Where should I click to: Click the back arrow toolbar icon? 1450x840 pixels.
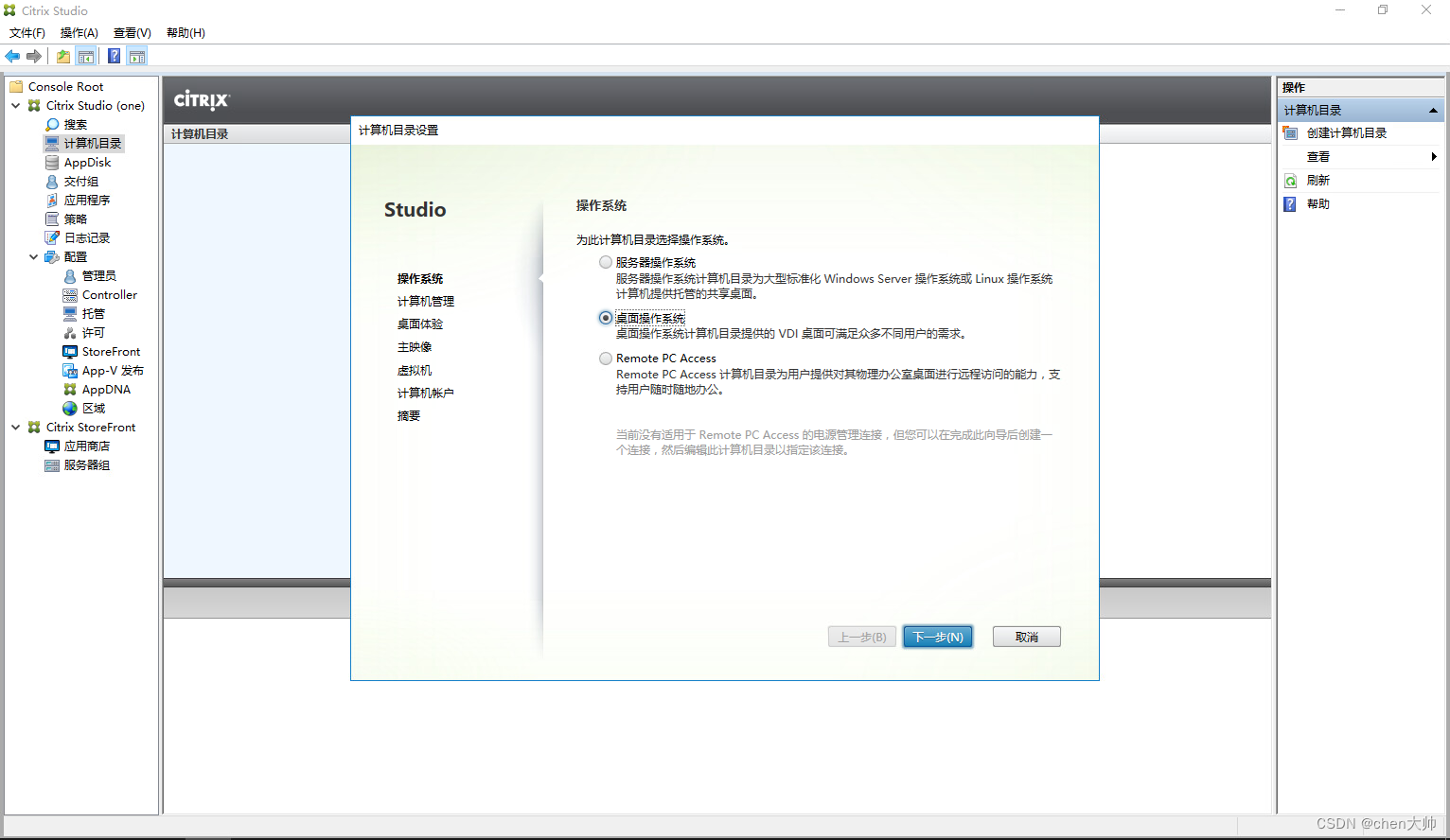(12, 57)
